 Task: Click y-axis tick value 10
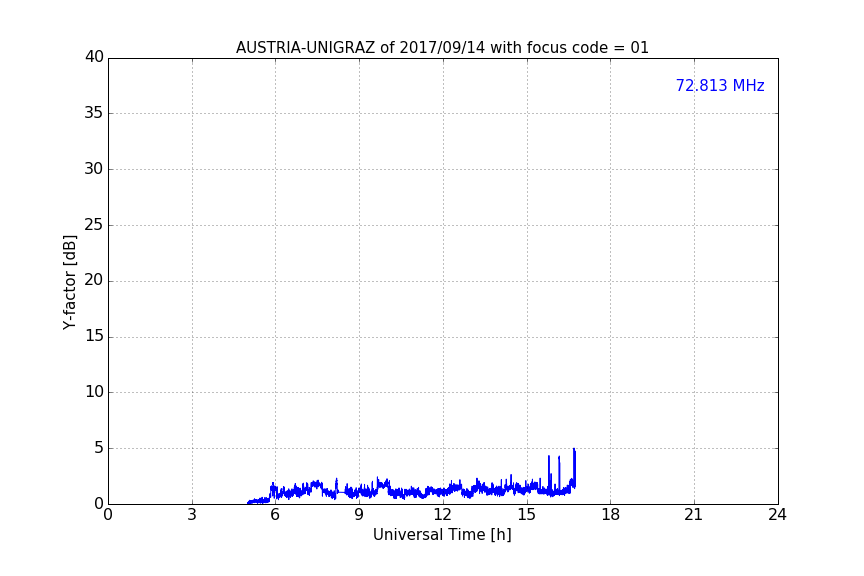(94, 392)
